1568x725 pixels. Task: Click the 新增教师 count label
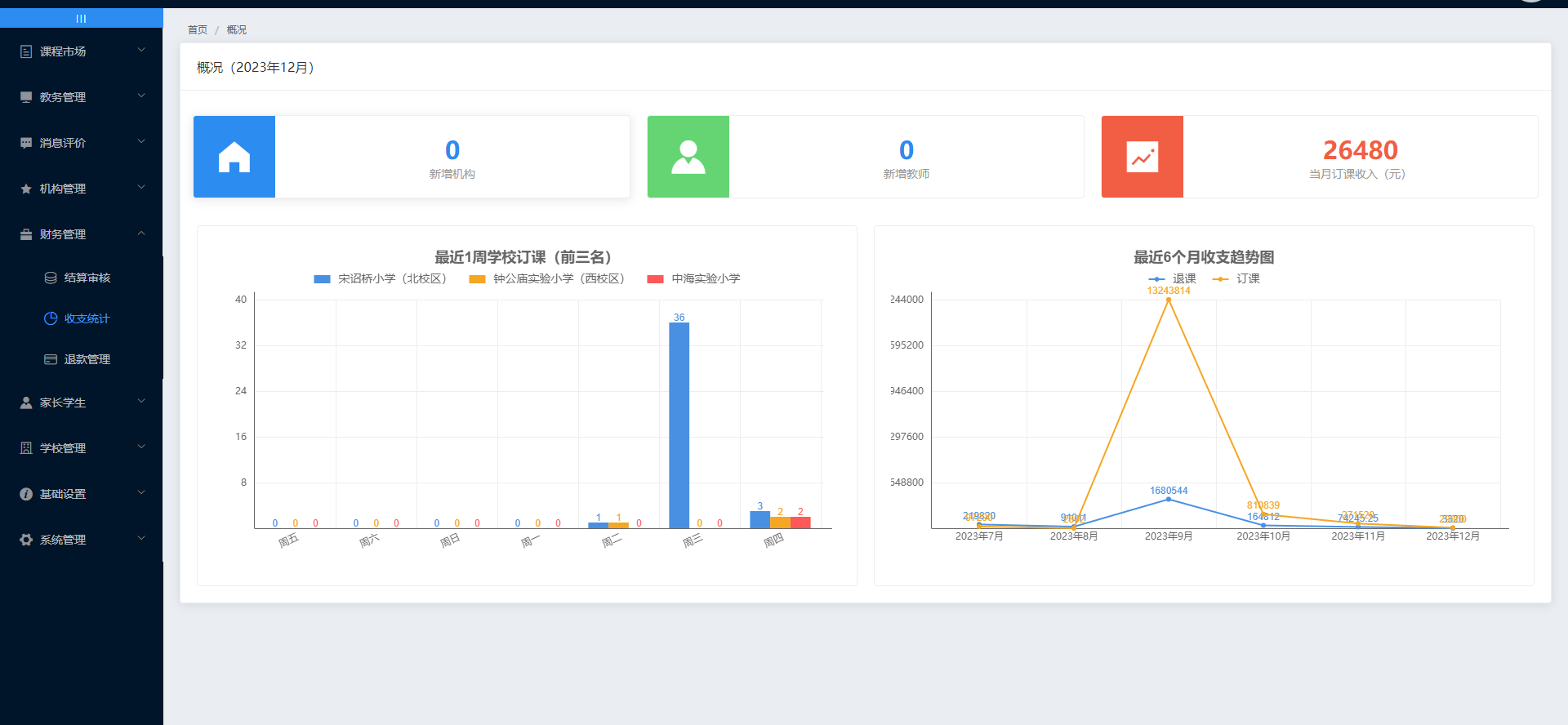pyautogui.click(x=906, y=174)
